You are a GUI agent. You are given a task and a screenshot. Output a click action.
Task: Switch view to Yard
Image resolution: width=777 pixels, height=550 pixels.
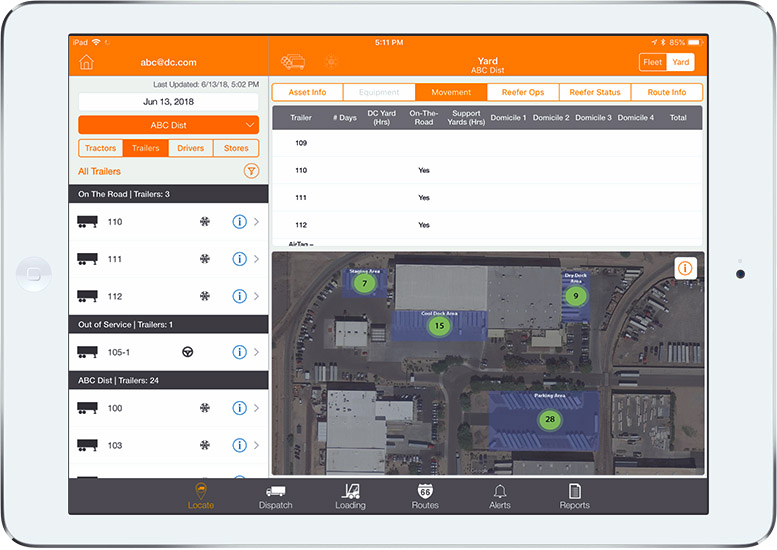pyautogui.click(x=680, y=62)
